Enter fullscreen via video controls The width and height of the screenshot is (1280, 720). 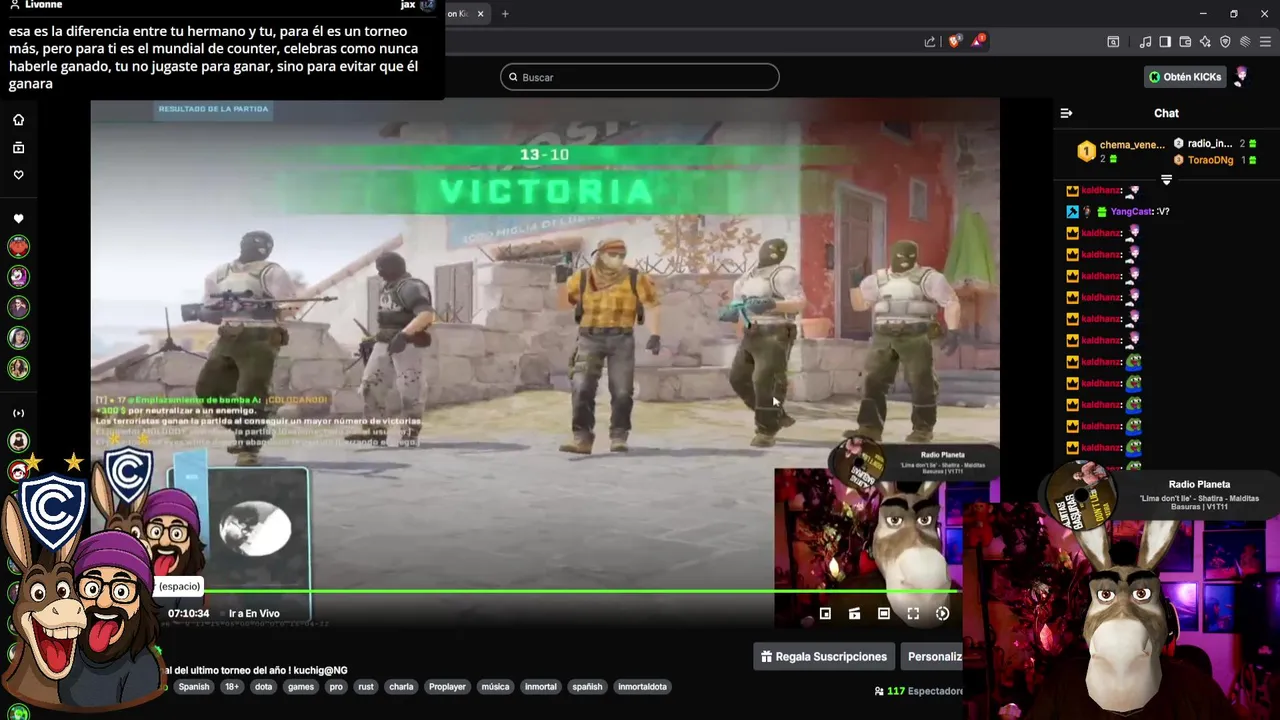(x=913, y=614)
